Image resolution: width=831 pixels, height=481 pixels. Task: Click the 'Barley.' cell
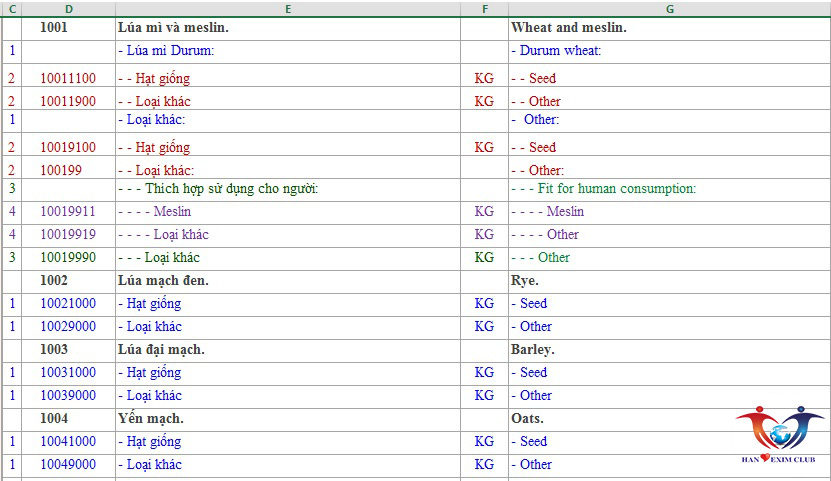pyautogui.click(x=670, y=350)
